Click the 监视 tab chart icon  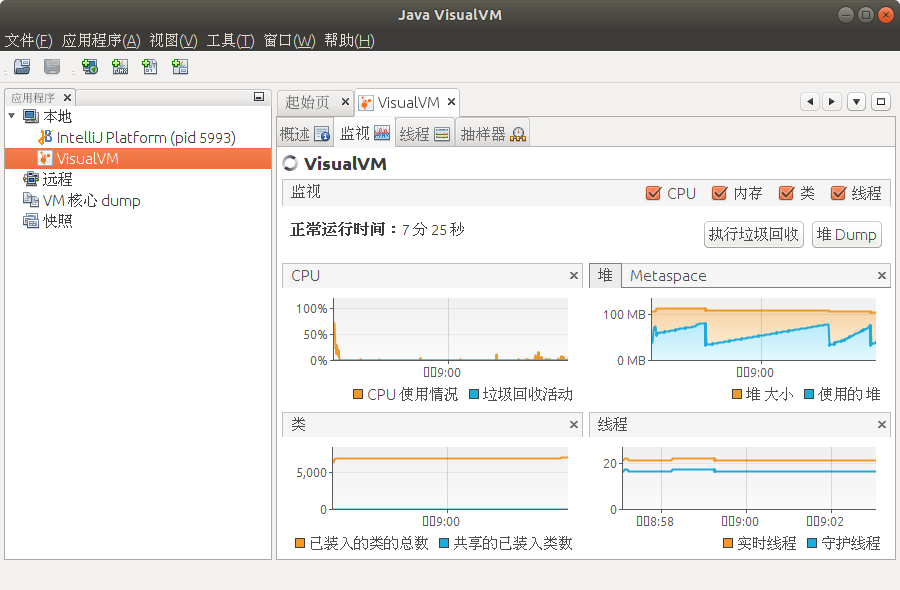382,134
